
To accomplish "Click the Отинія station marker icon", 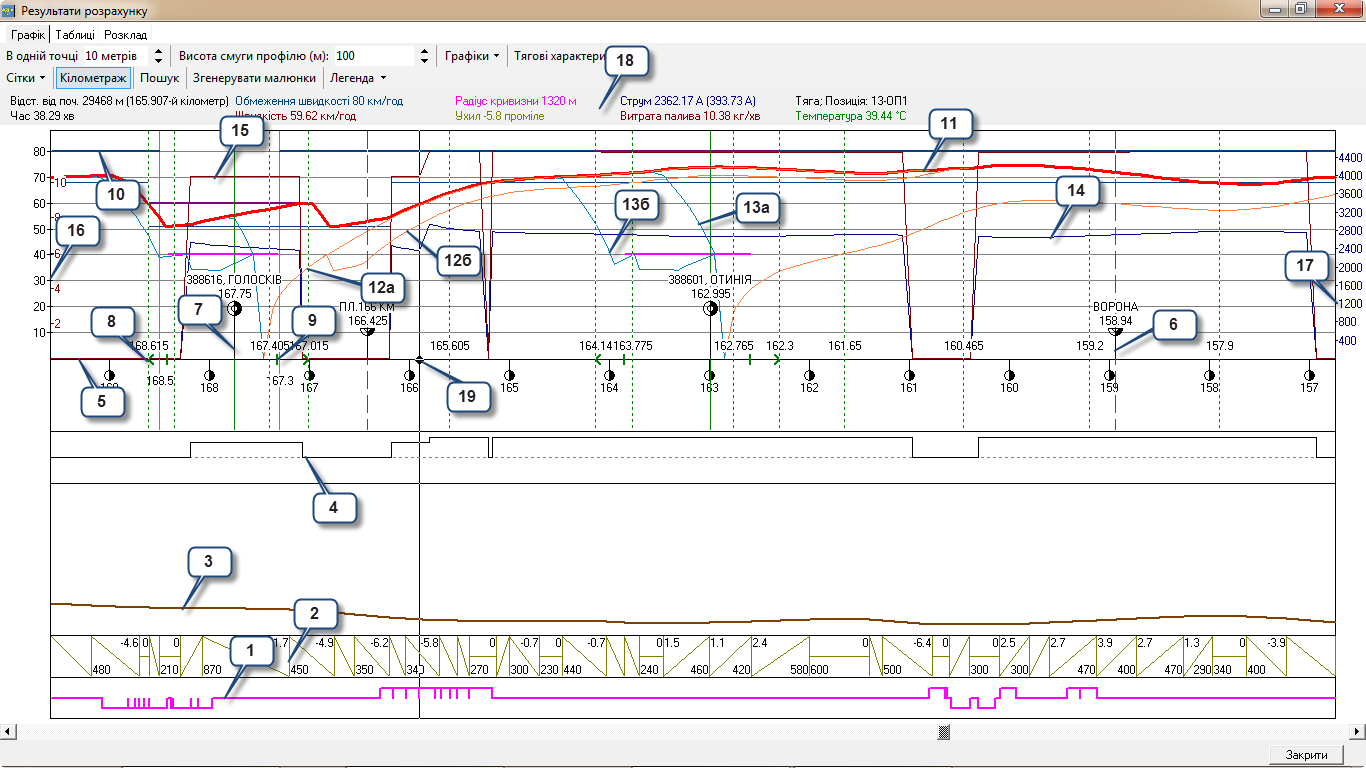I will [x=710, y=309].
